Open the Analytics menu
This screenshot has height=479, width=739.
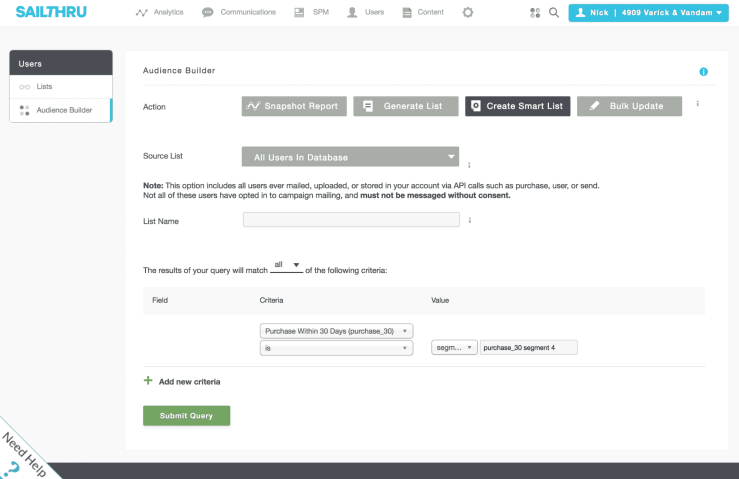pyautogui.click(x=161, y=13)
